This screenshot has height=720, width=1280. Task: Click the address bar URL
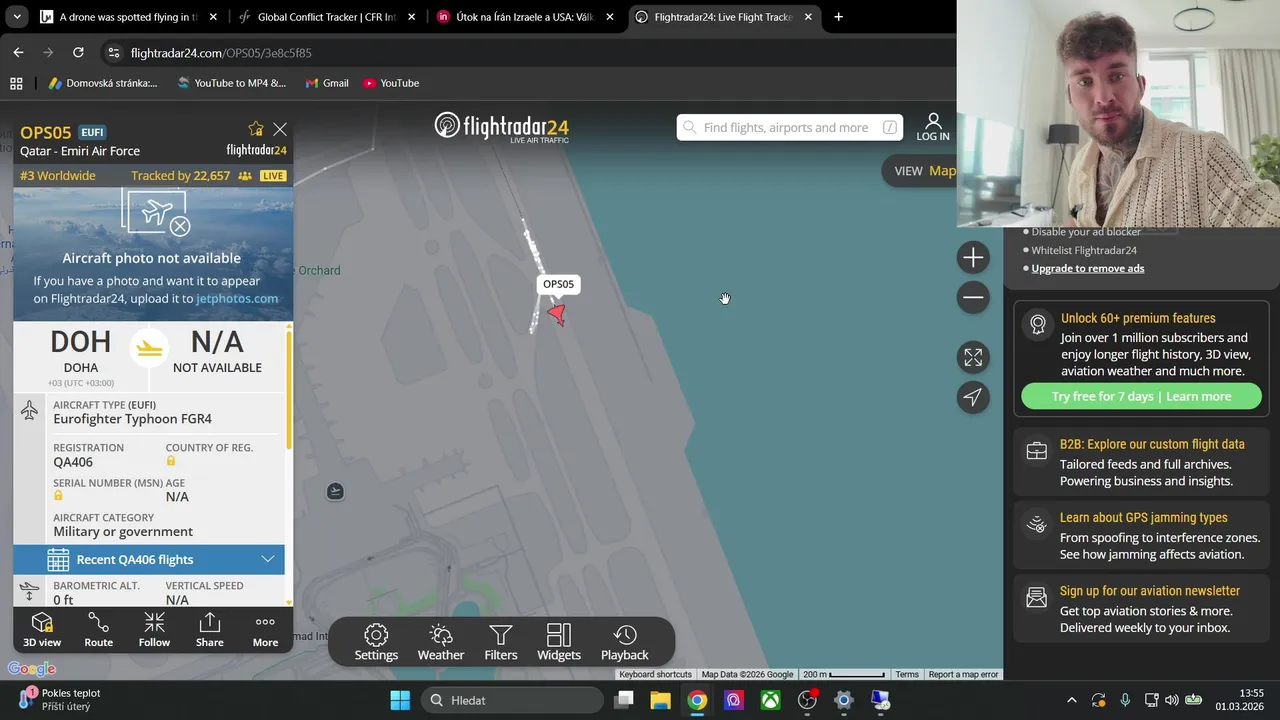[x=221, y=53]
